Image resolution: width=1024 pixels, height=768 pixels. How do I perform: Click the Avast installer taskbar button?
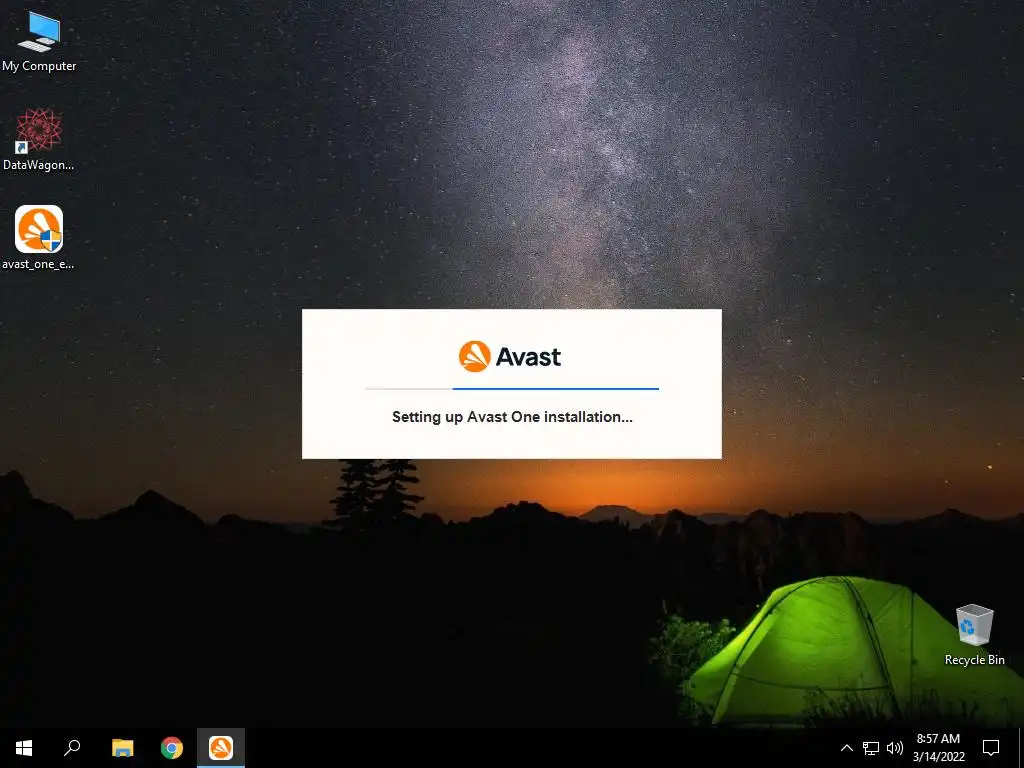[221, 748]
